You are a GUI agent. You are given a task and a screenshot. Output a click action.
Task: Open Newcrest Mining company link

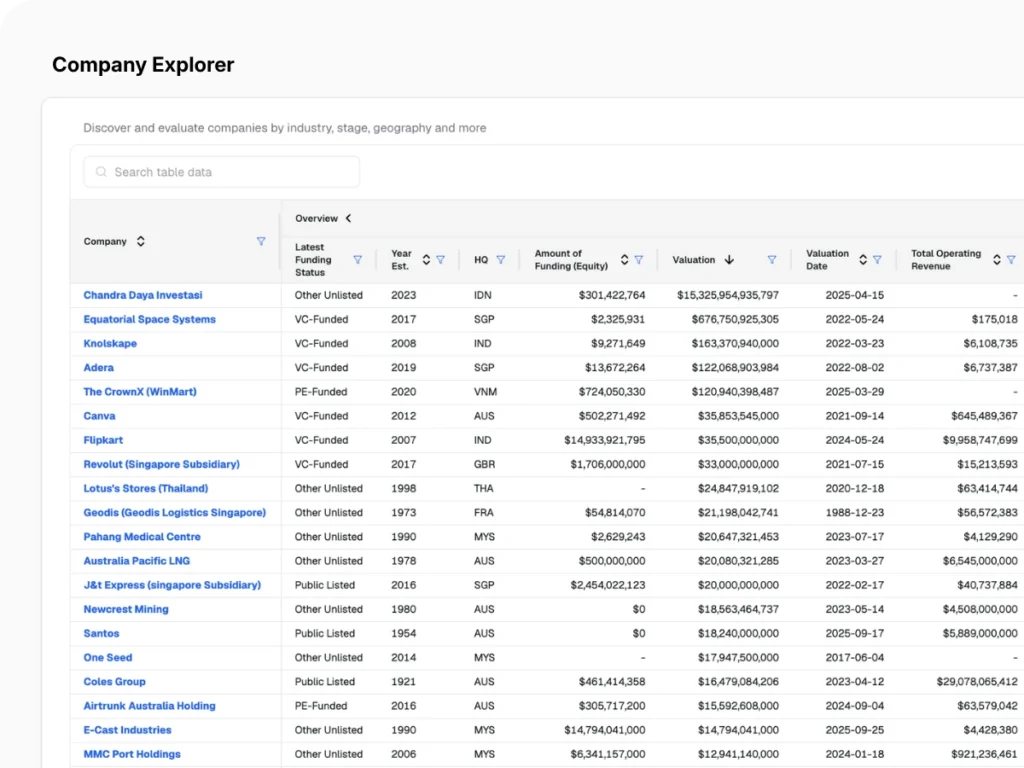coord(126,609)
